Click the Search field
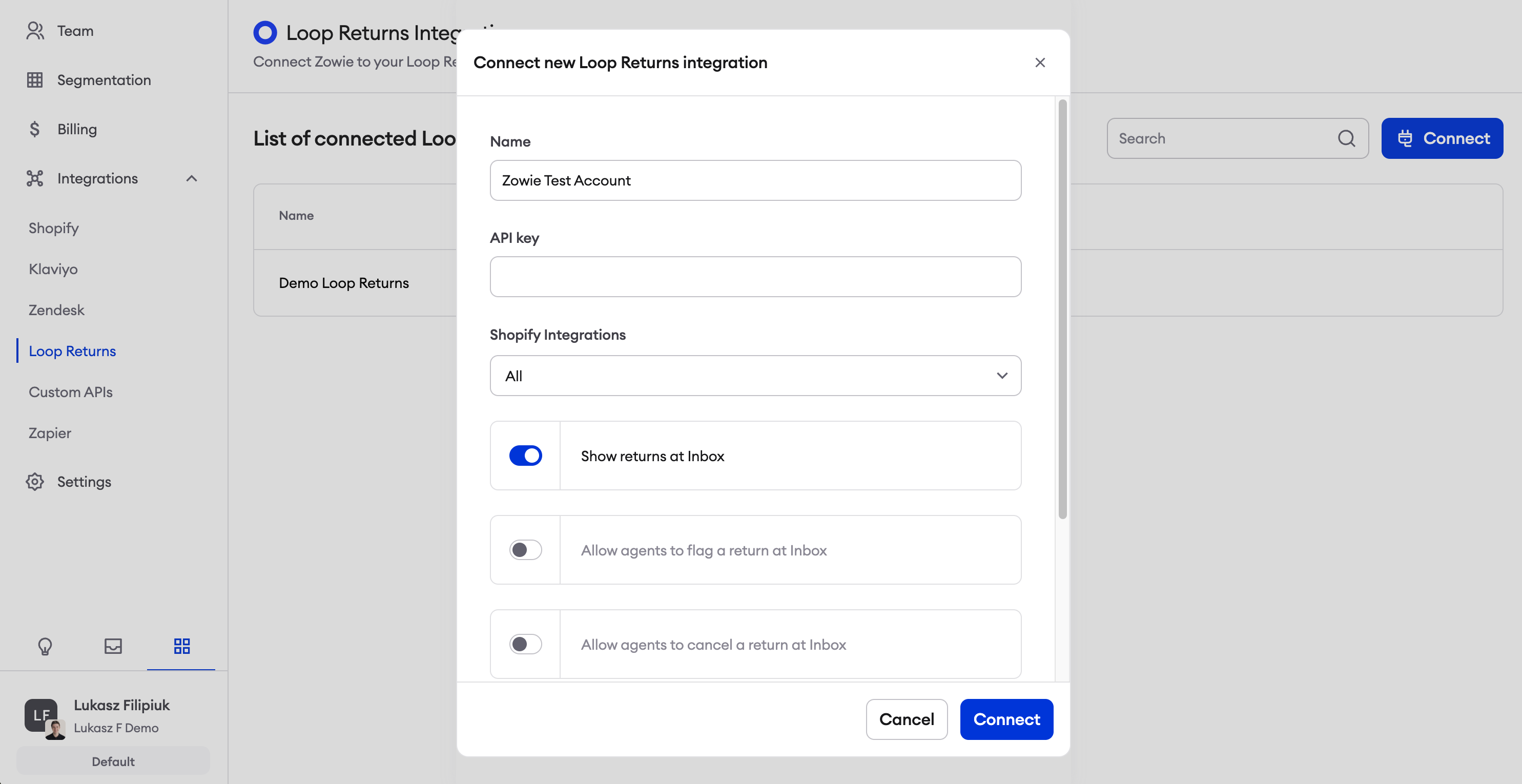This screenshot has height=784, width=1522. click(1237, 138)
